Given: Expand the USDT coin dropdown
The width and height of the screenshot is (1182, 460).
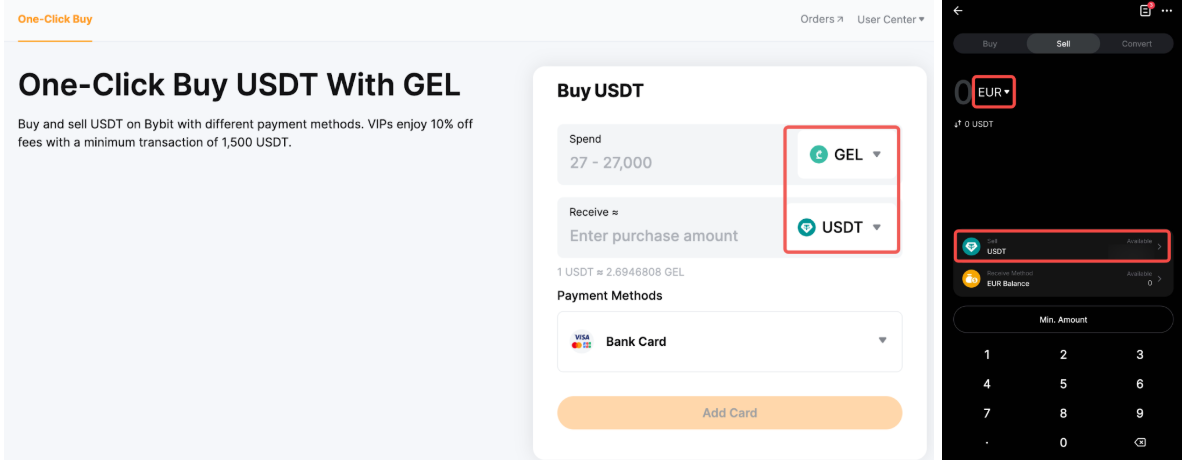Looking at the screenshot, I should pyautogui.click(x=876, y=227).
